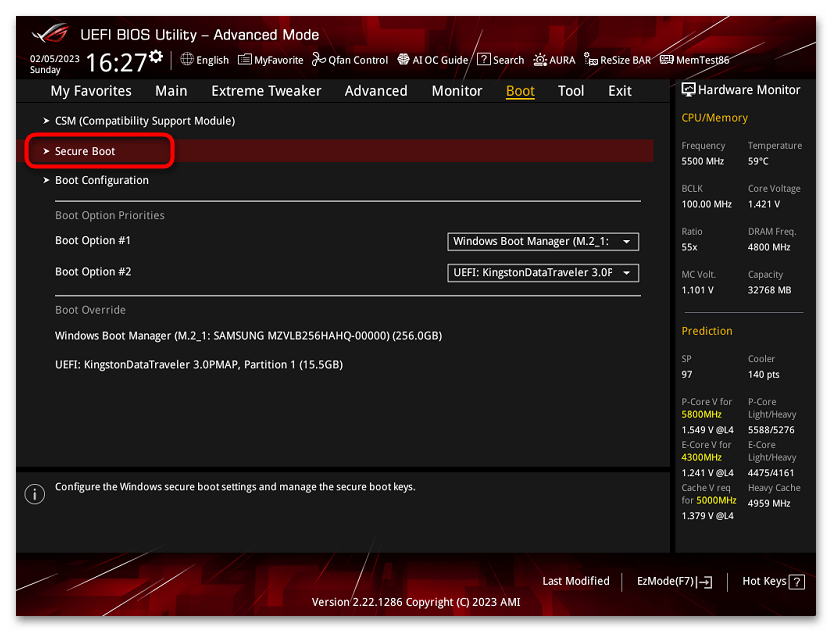
Task: Open the Boot Option #2 dropdown
Action: [543, 273]
